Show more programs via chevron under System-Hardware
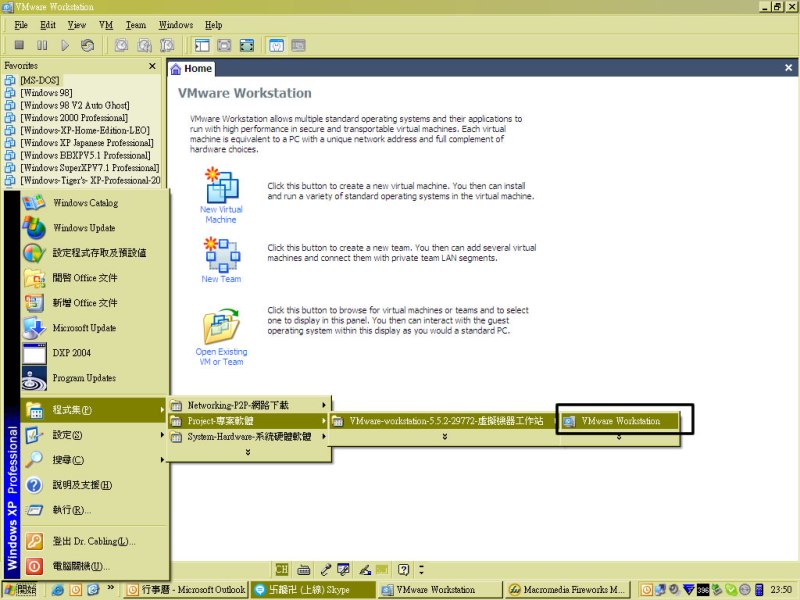 [x=248, y=452]
